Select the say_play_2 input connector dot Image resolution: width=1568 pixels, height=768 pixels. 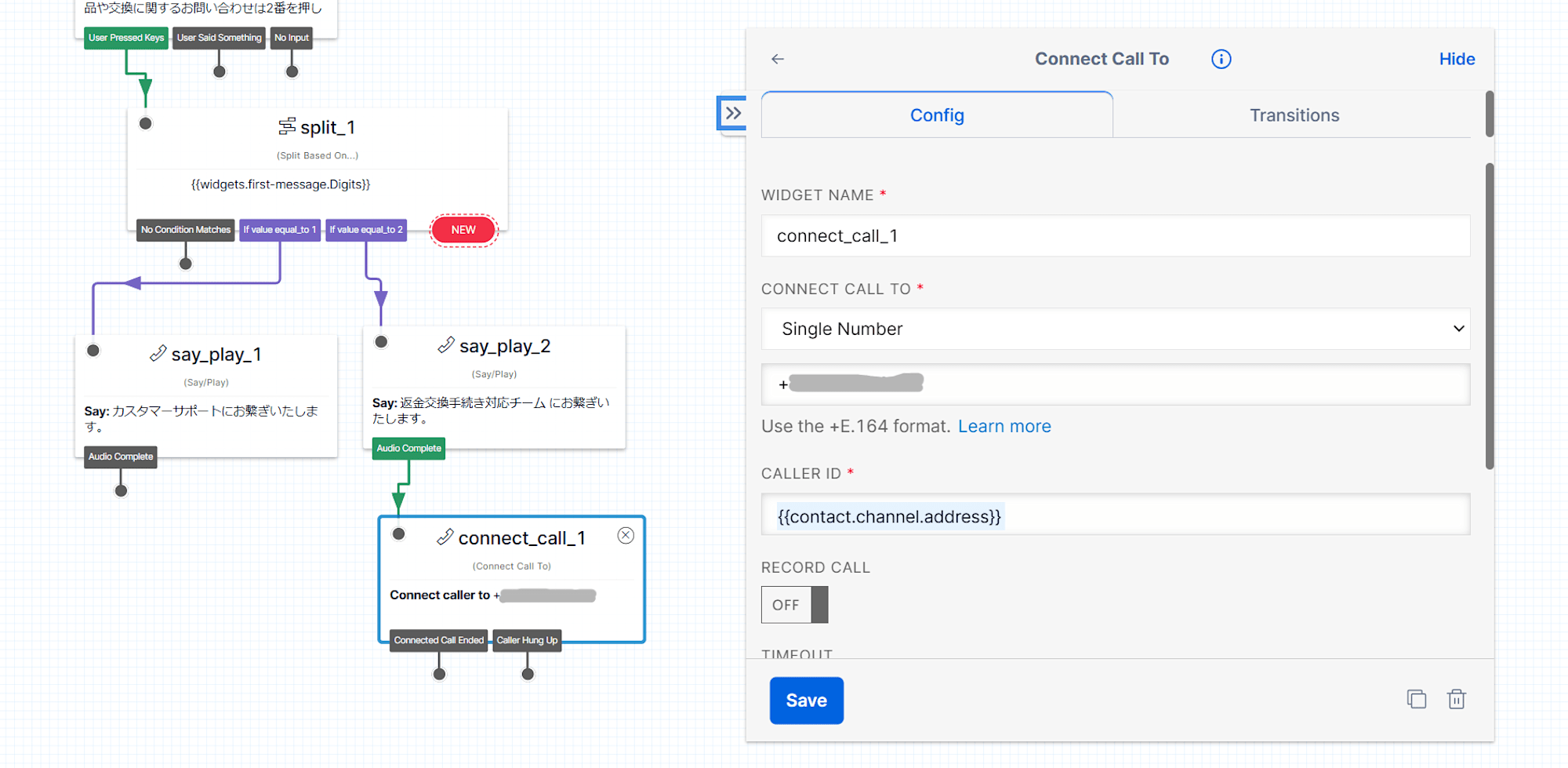[381, 341]
